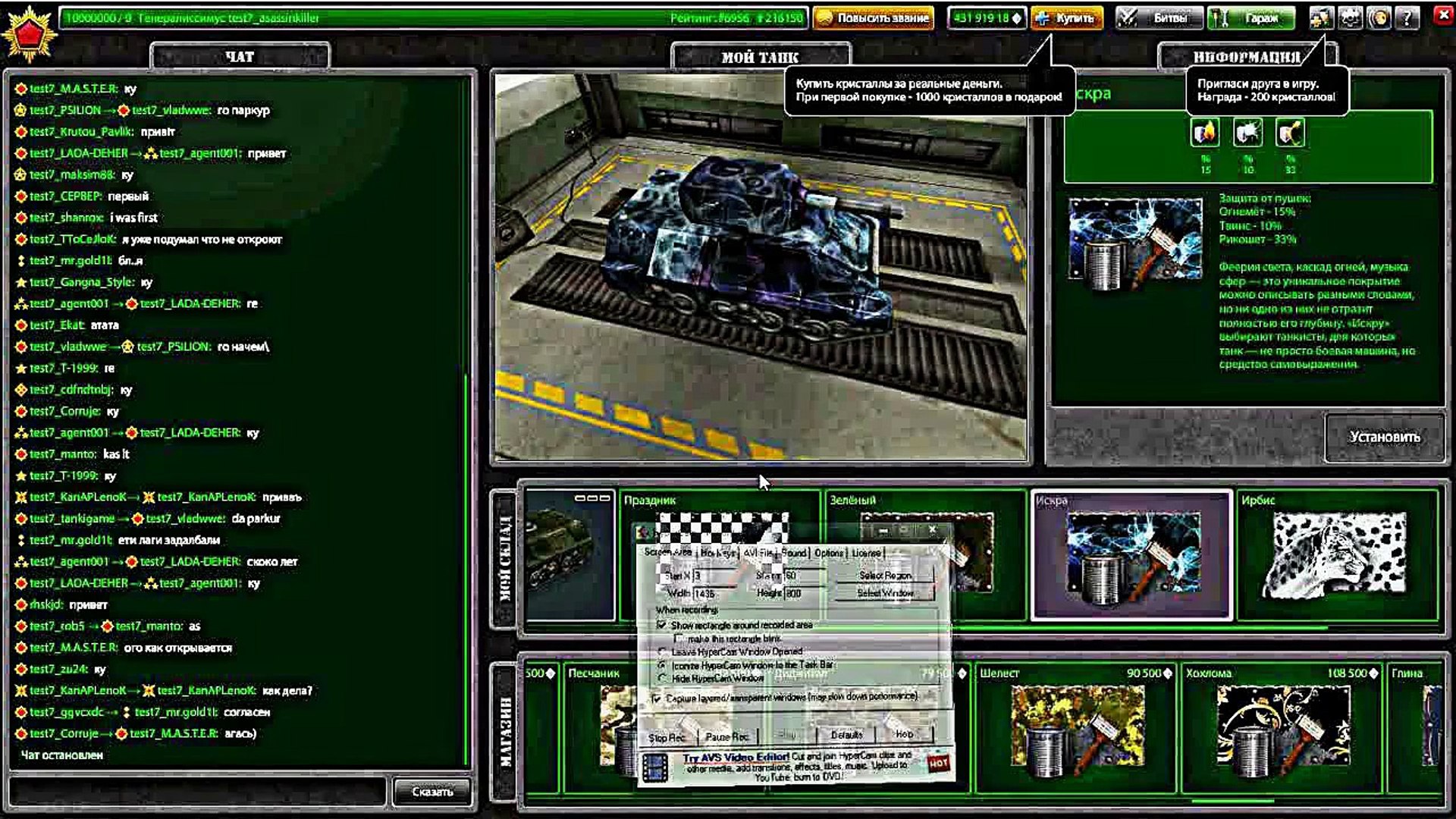
Task: Click the invite friend icon
Action: point(1320,17)
